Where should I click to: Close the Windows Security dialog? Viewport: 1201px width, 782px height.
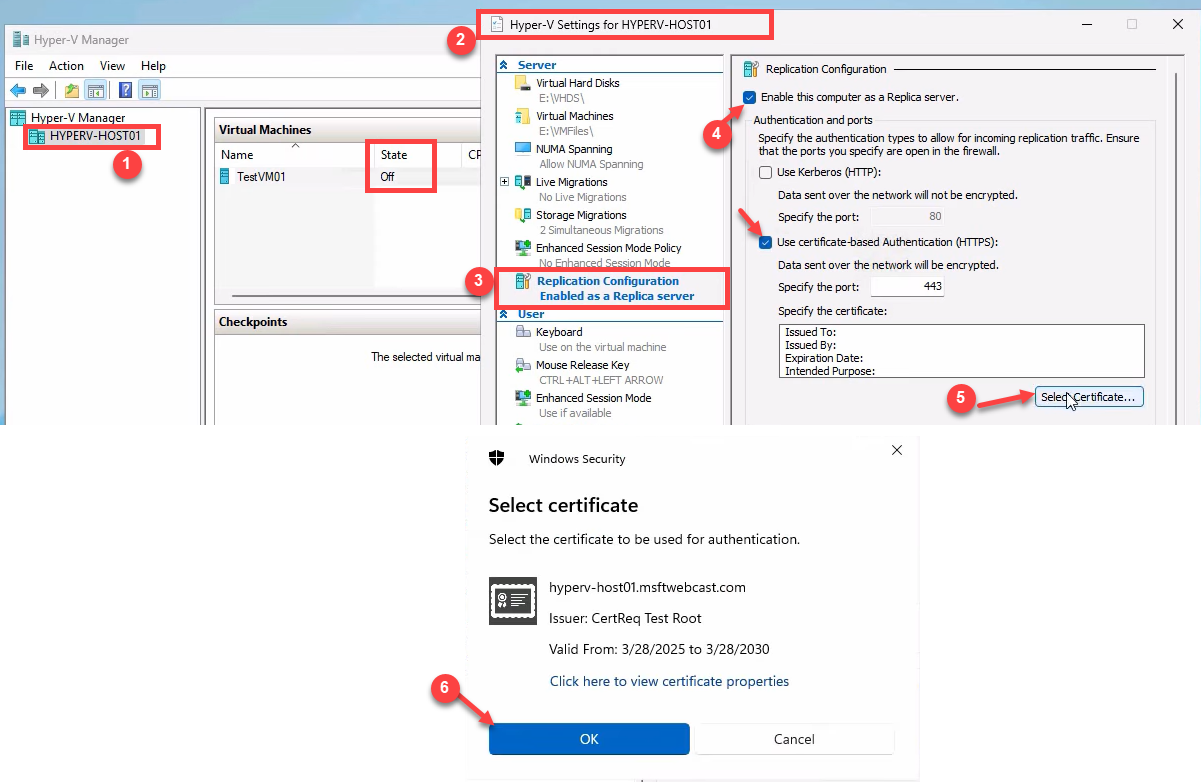pos(897,450)
